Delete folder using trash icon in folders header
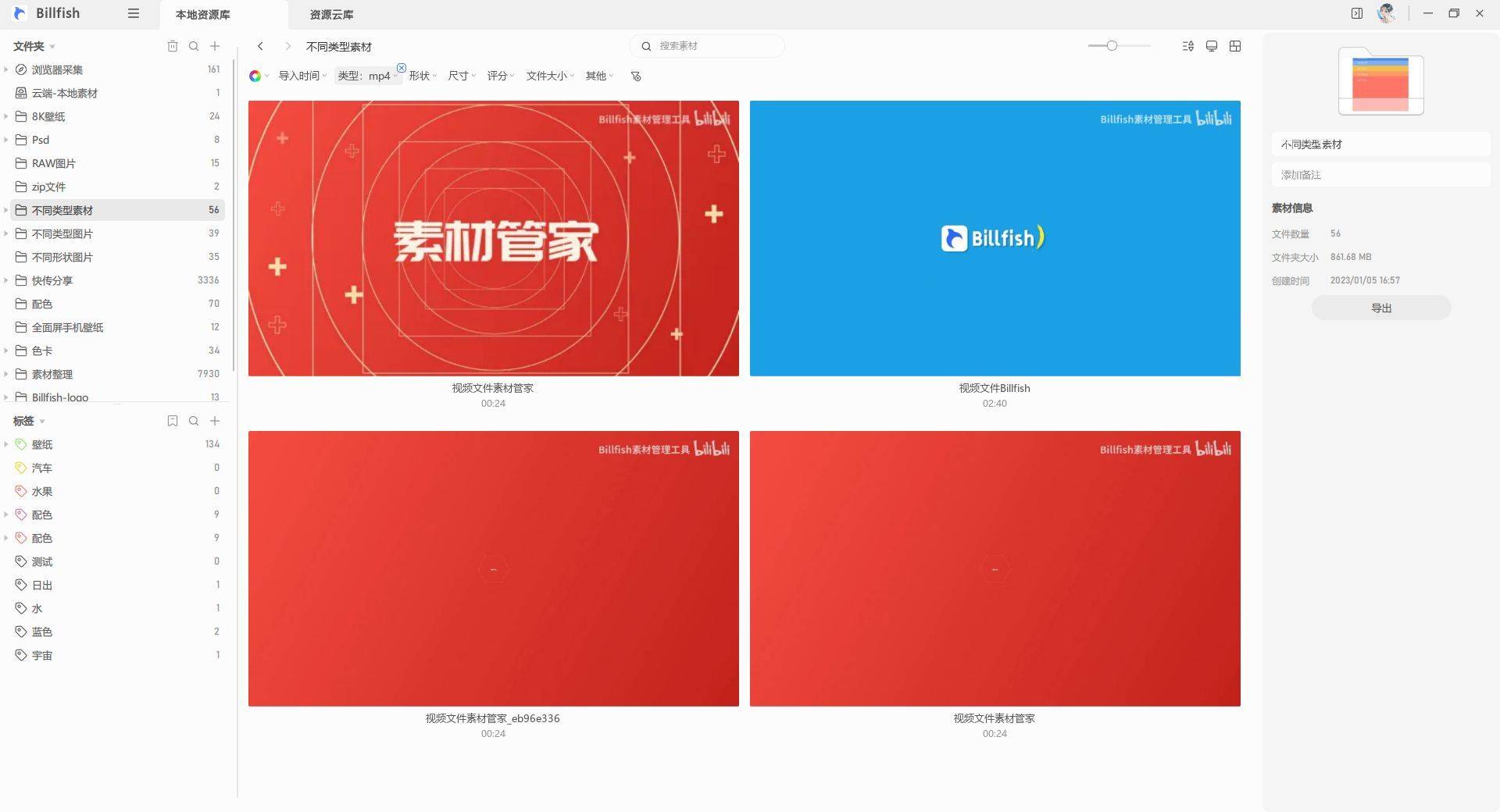The height and width of the screenshot is (812, 1500). [173, 46]
